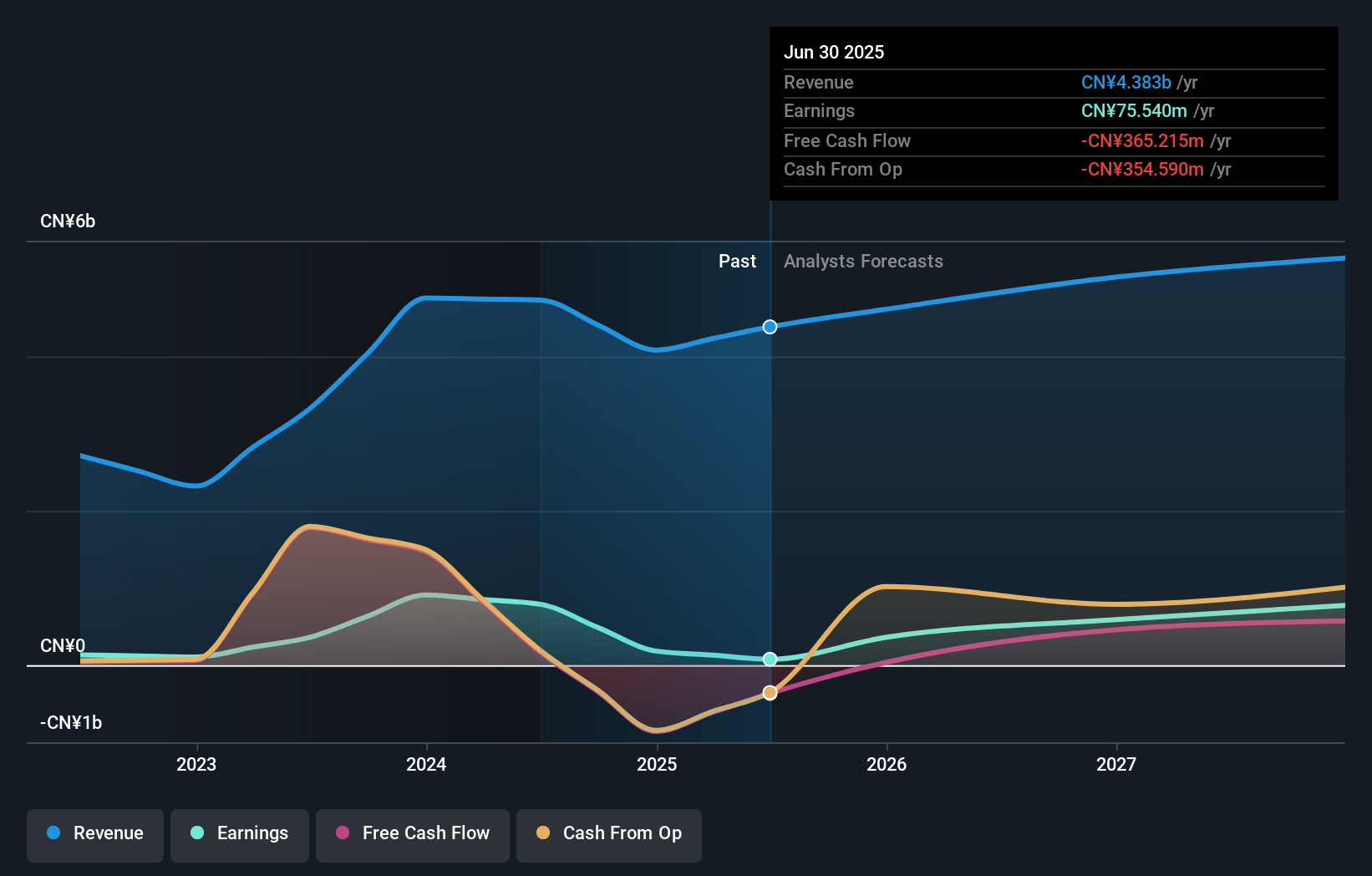Click the 2025 axis label
This screenshot has height=876, width=1372.
click(x=657, y=763)
